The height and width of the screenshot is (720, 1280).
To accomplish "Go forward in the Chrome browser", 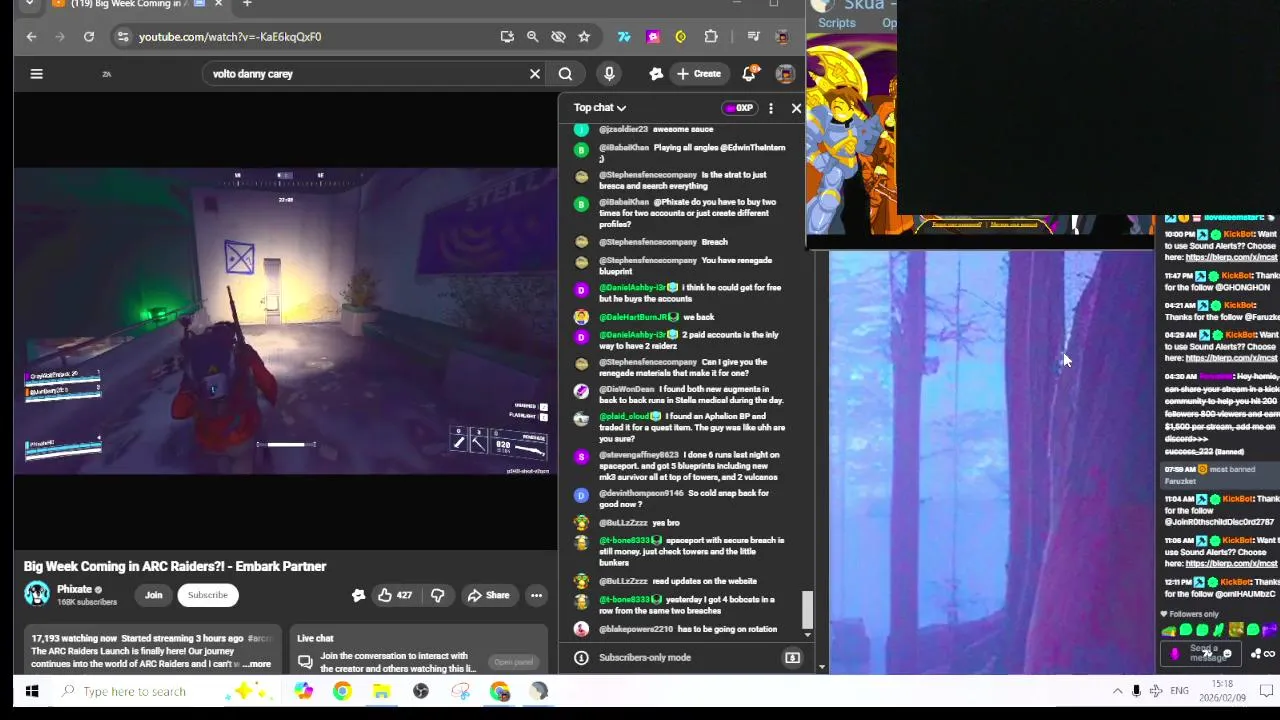I will [x=60, y=37].
